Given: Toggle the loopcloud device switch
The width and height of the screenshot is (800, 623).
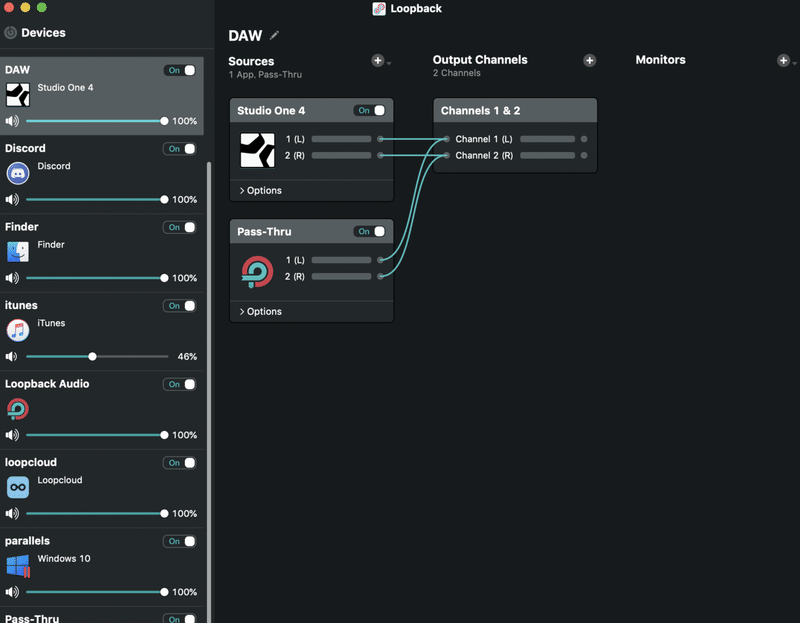Looking at the screenshot, I should point(180,463).
